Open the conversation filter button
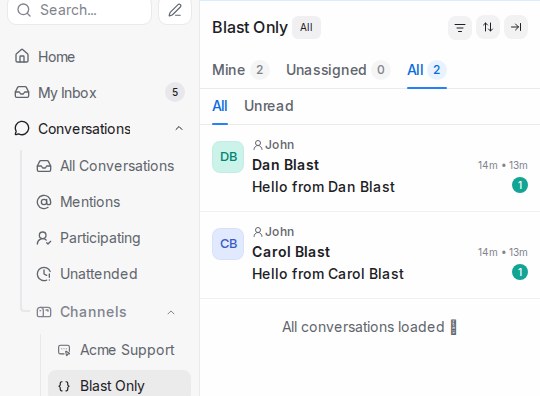540x396 pixels. (x=460, y=27)
